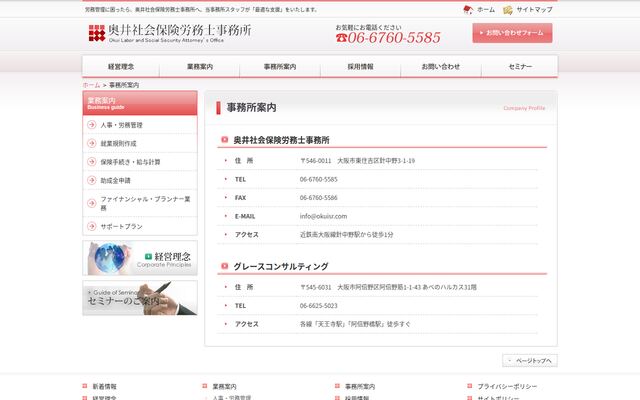640x400 pixels.
Task: Click the arrow icon beside 助成金申請
Action: click(x=92, y=180)
